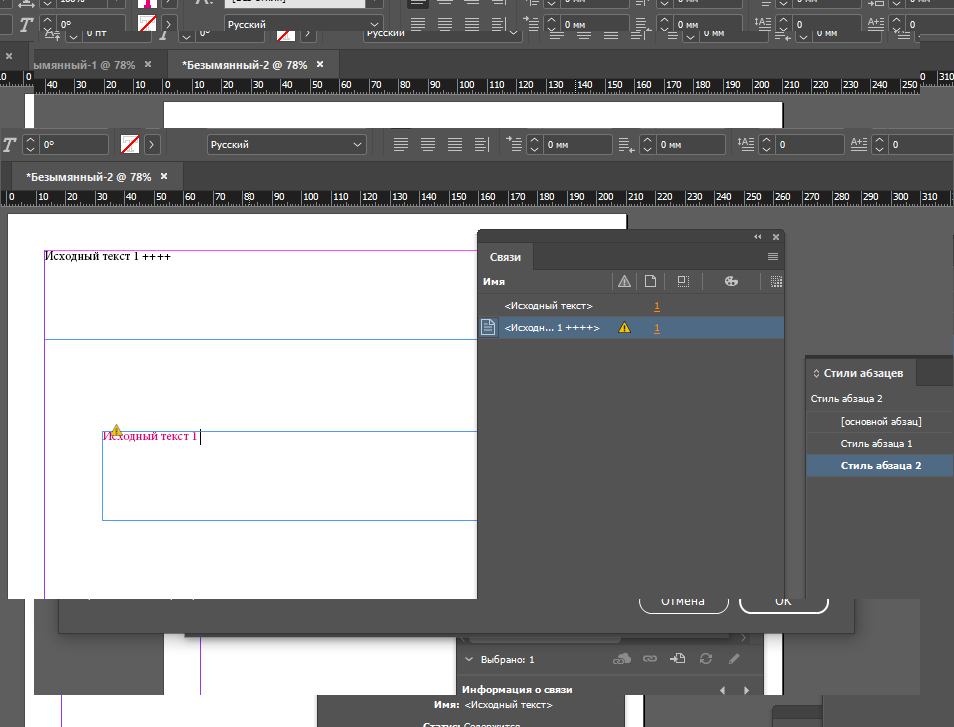Open the Связи panel hamburger menu
This screenshot has height=727, width=954.
point(772,257)
